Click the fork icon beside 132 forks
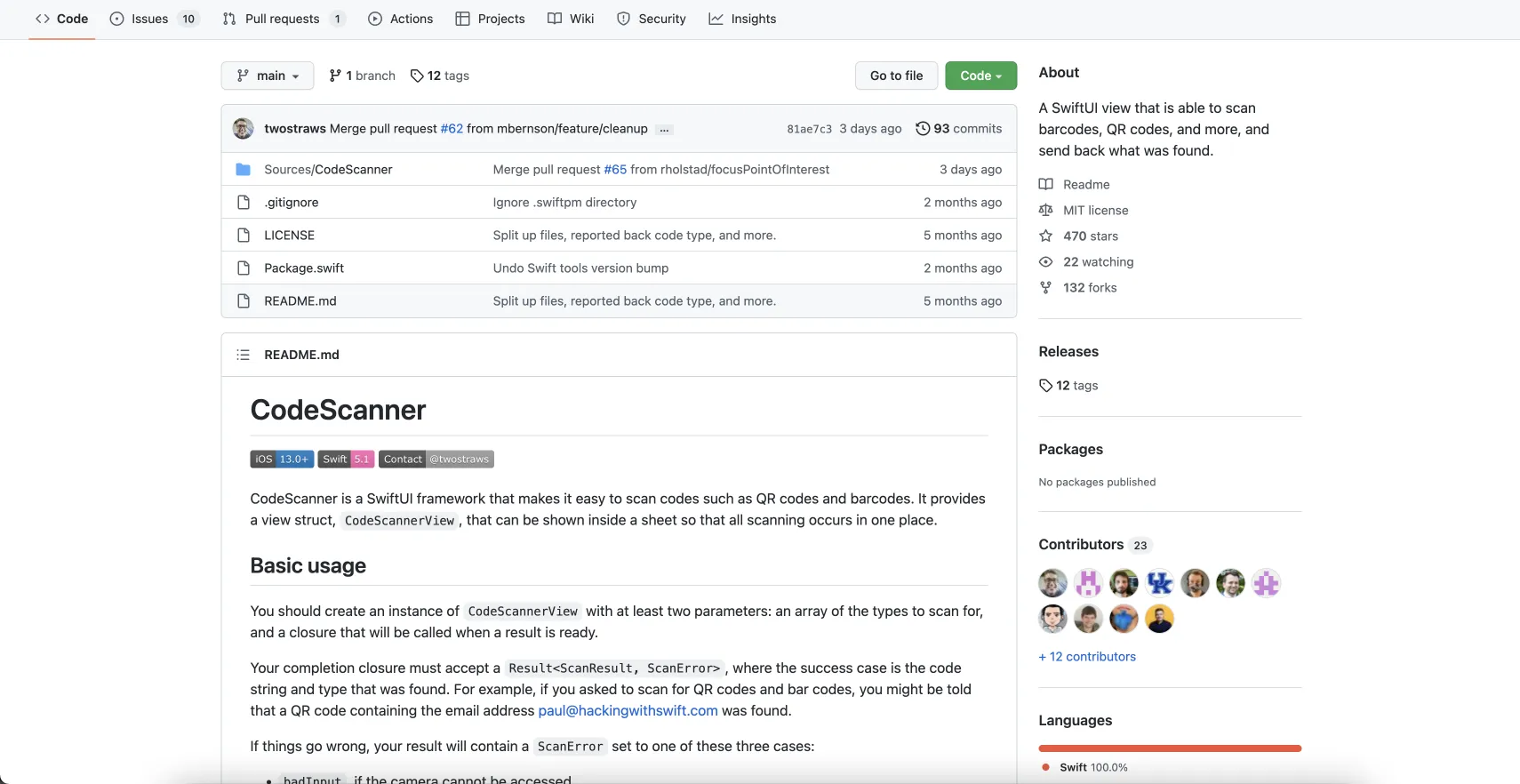Viewport: 1520px width, 784px height. tap(1046, 287)
